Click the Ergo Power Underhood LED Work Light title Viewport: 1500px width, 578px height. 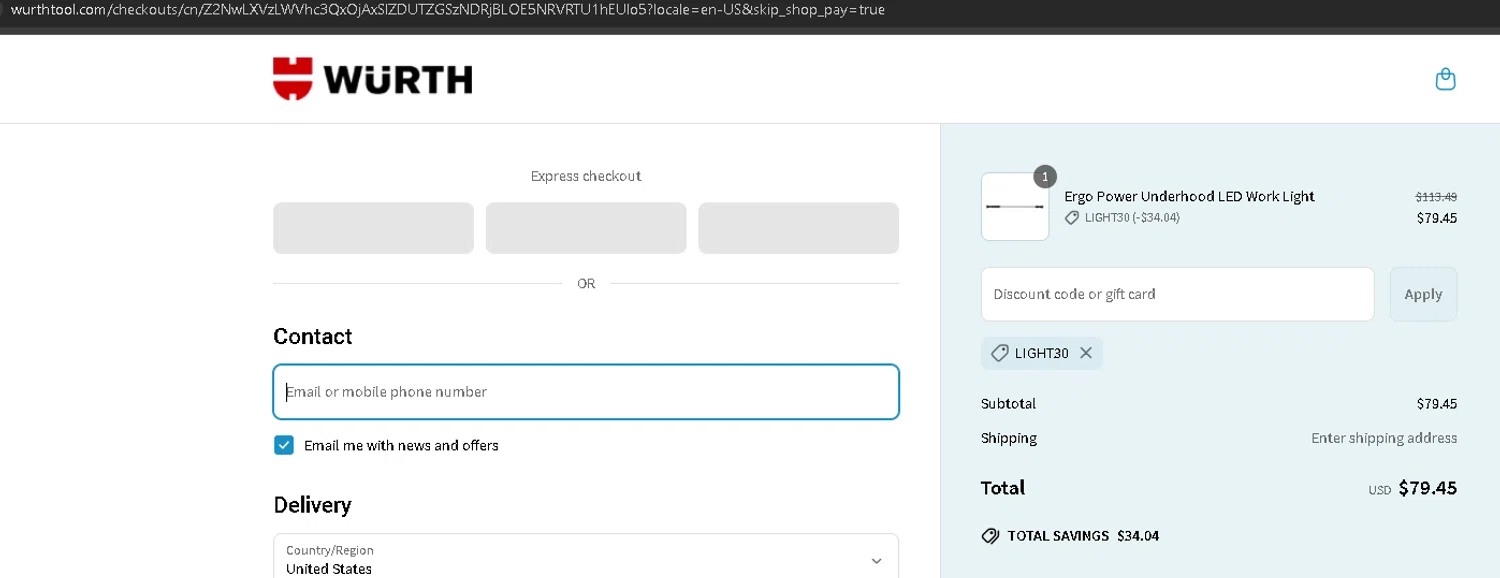1189,196
